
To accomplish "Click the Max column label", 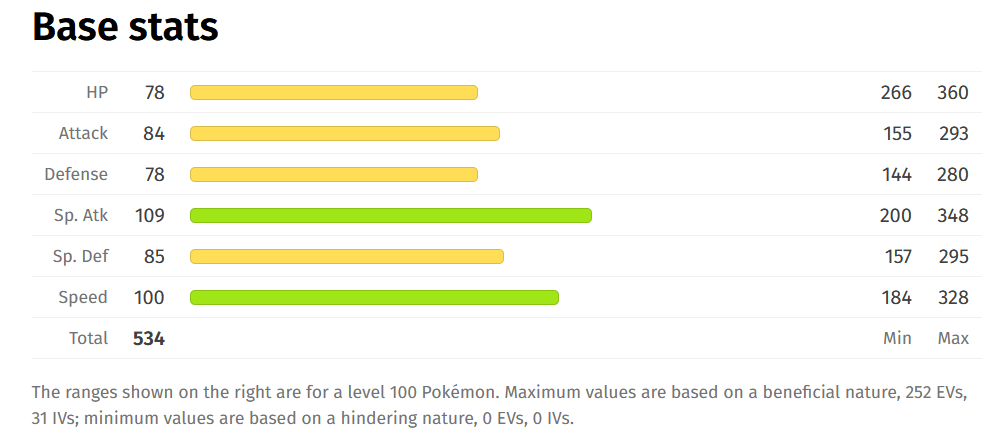I will [953, 338].
